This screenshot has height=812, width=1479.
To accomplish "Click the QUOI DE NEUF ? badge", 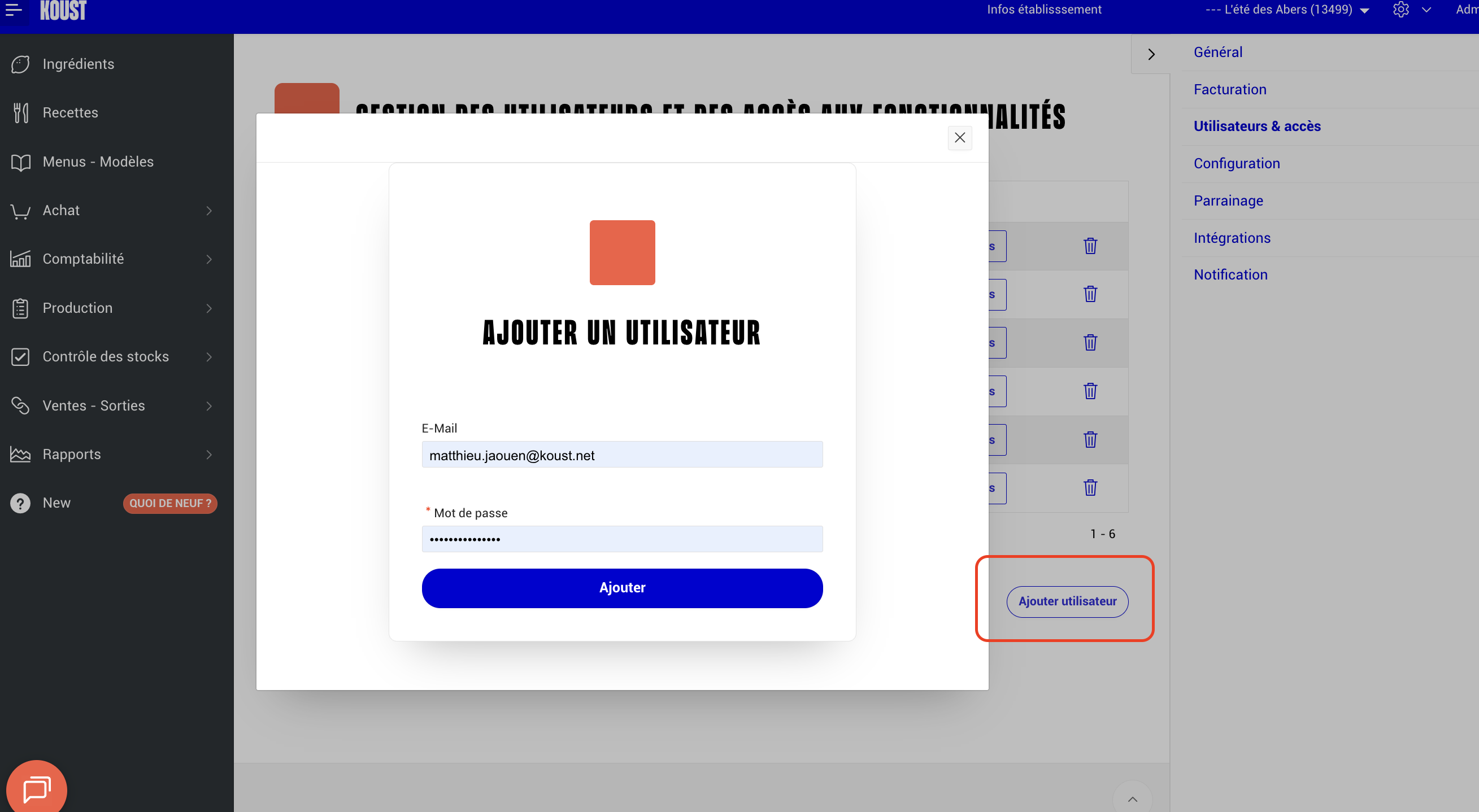I will click(170, 503).
